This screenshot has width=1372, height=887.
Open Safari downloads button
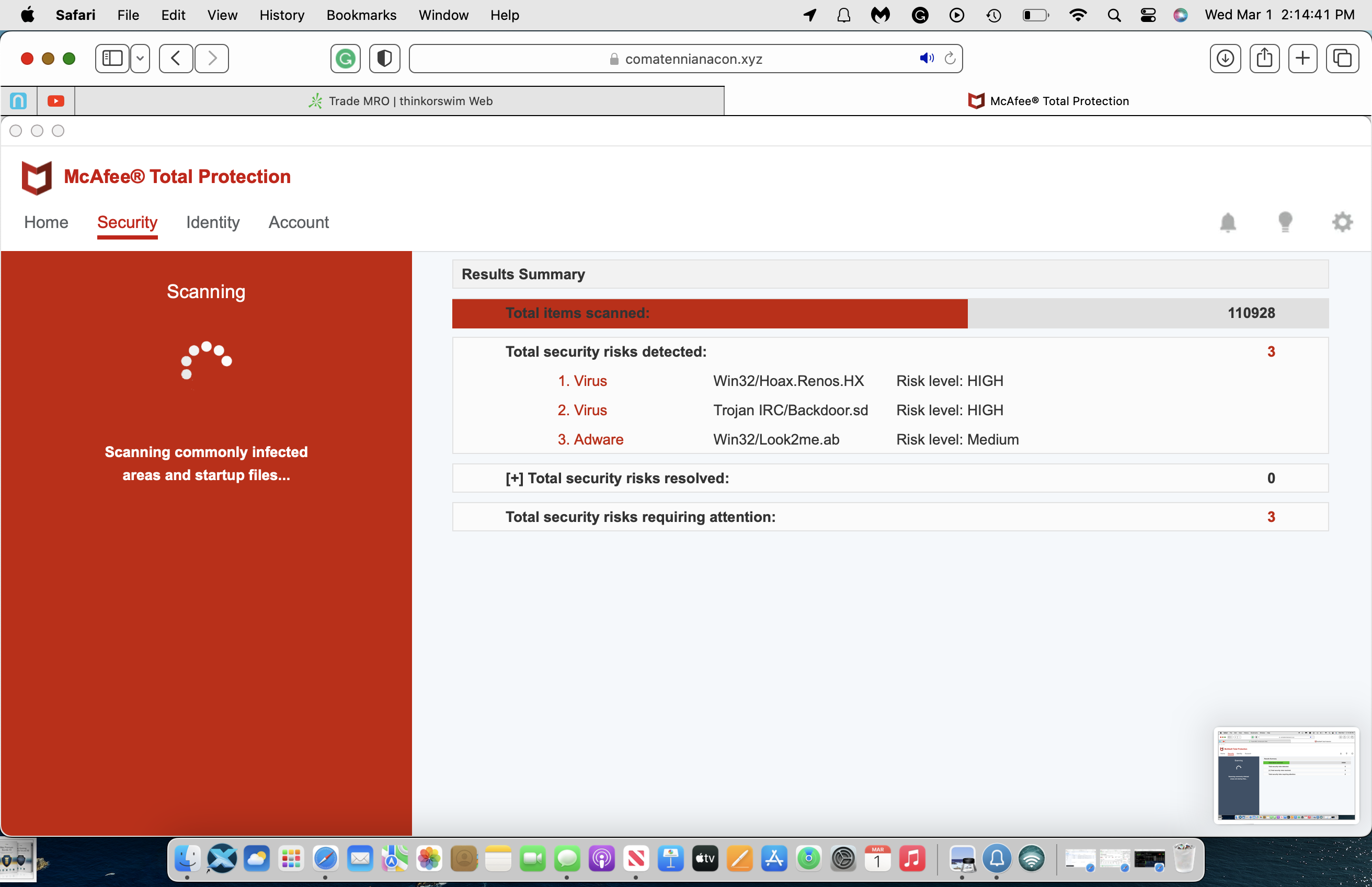[1225, 59]
